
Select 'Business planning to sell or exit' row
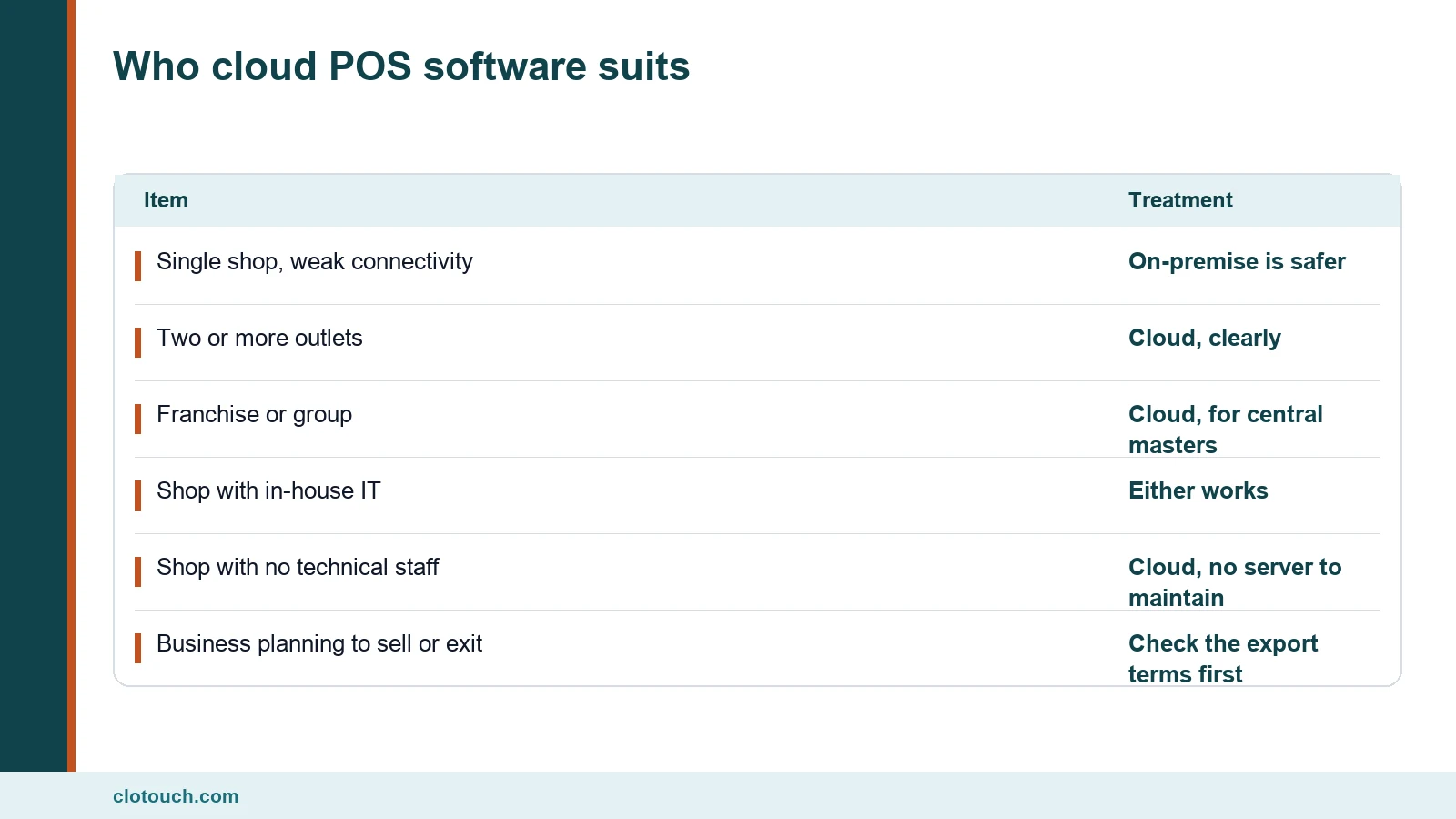pyautogui.click(x=757, y=648)
